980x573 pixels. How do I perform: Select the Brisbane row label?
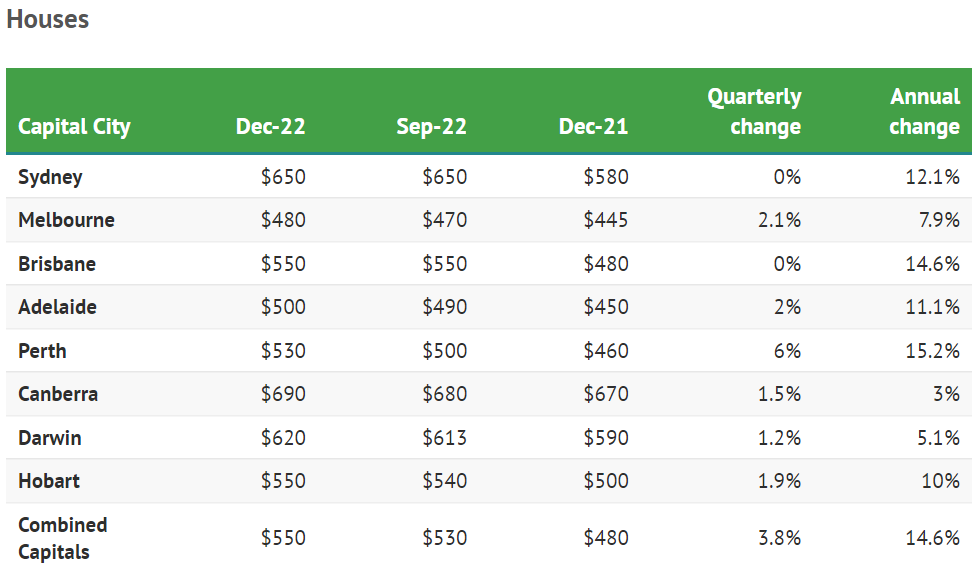[x=57, y=264]
